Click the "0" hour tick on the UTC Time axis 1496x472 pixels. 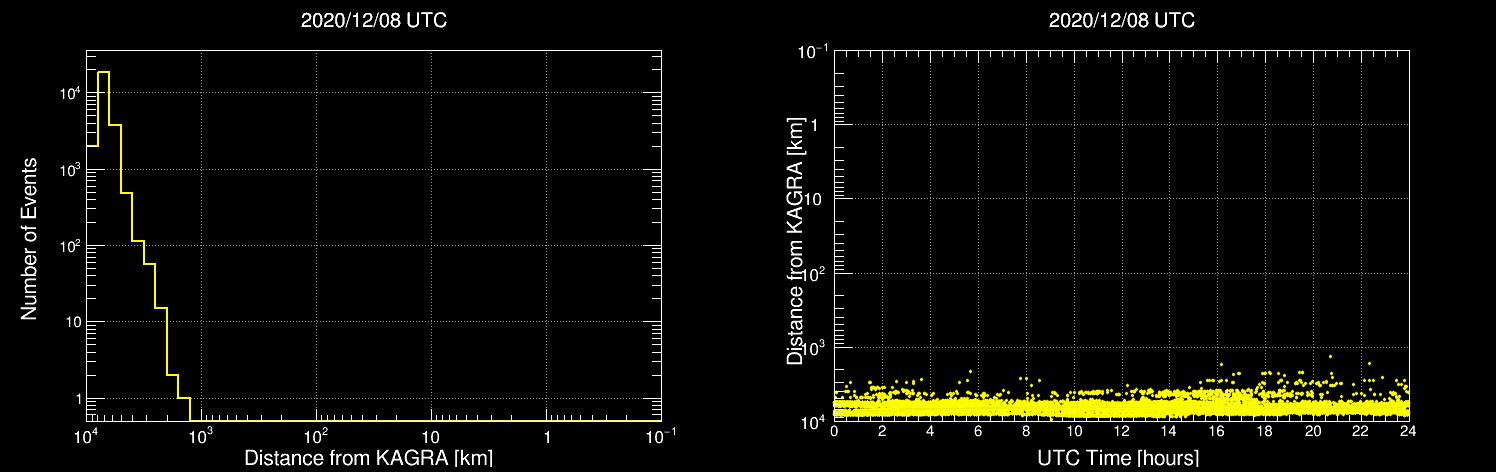pos(834,432)
